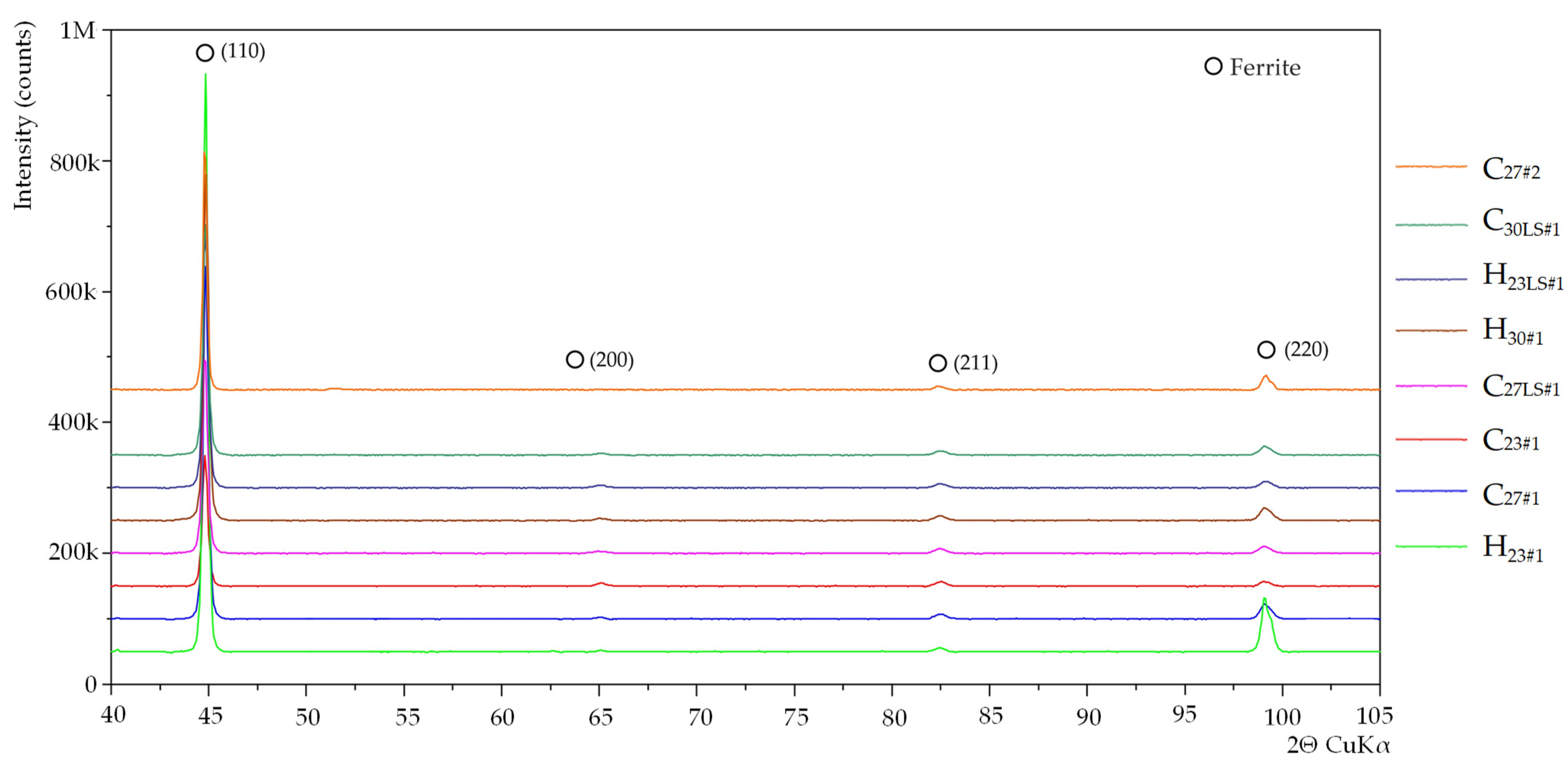Image resolution: width=1568 pixels, height=762 pixels.
Task: Click the C27#1 legend label
Action: pyautogui.click(x=1511, y=495)
